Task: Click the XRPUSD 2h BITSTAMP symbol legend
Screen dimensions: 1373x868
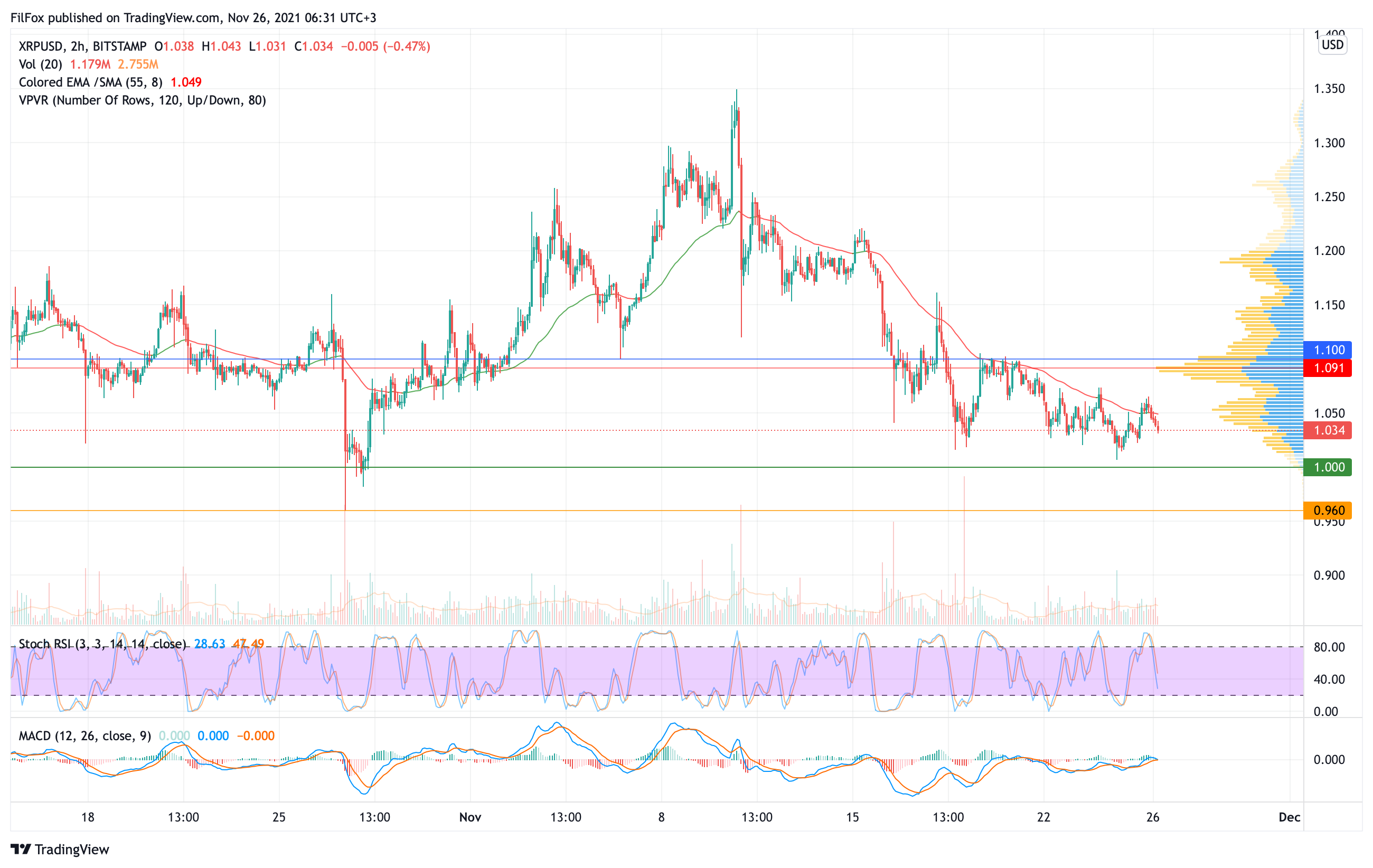Action: (82, 46)
